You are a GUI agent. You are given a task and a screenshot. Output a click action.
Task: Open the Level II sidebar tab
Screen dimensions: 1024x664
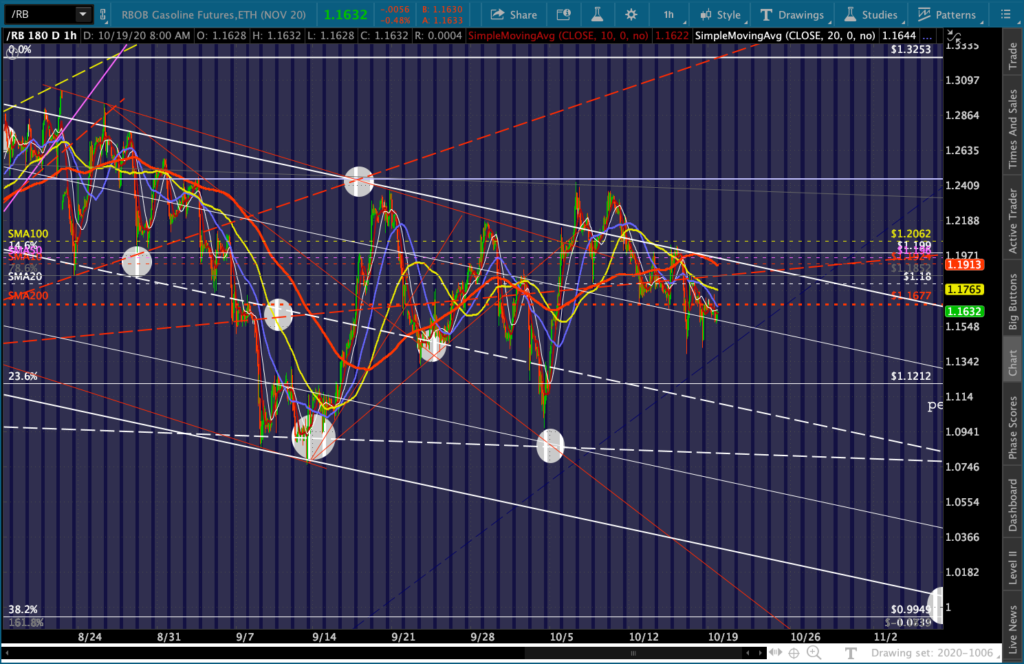pos(1013,567)
